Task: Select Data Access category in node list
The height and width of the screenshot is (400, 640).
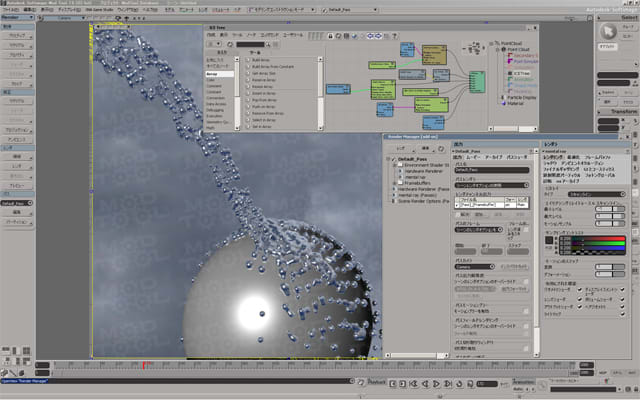Action: click(x=216, y=104)
